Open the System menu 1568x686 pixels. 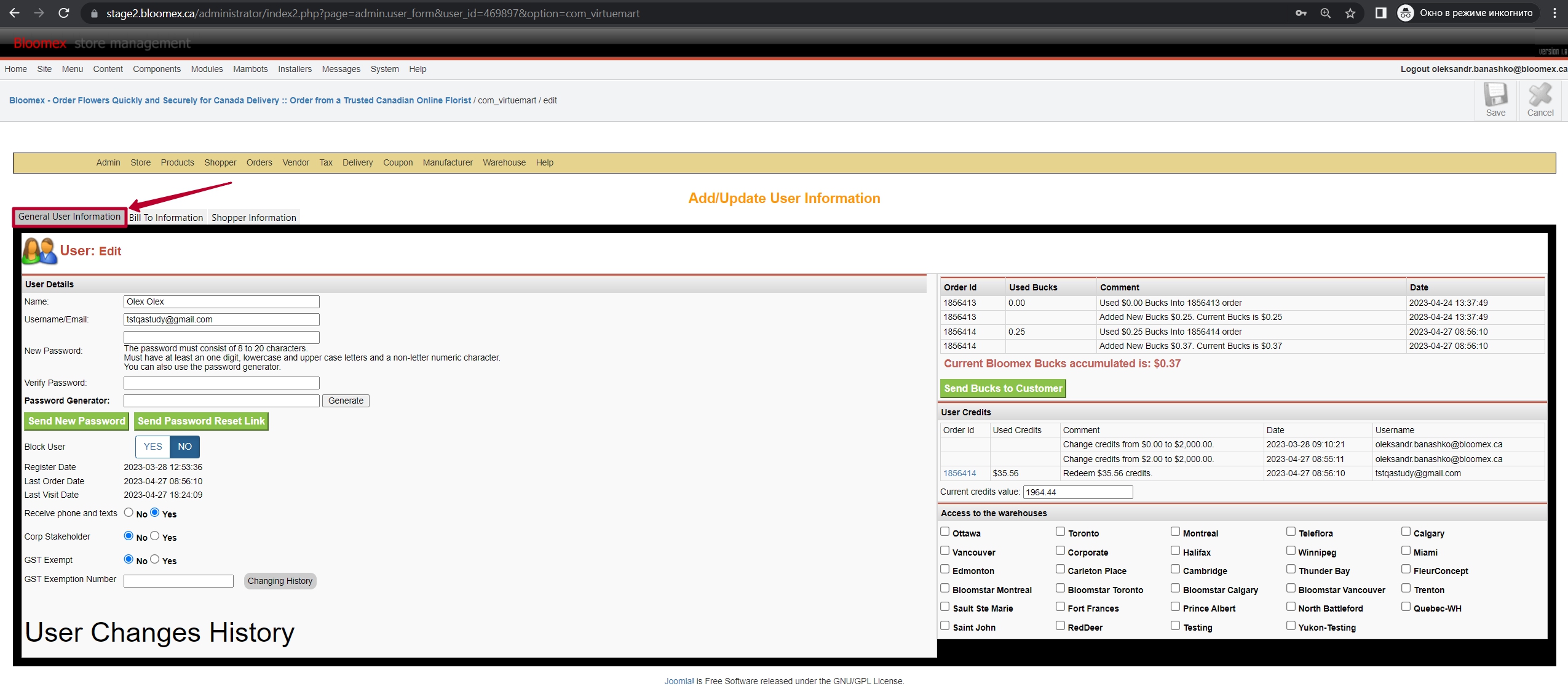(384, 69)
